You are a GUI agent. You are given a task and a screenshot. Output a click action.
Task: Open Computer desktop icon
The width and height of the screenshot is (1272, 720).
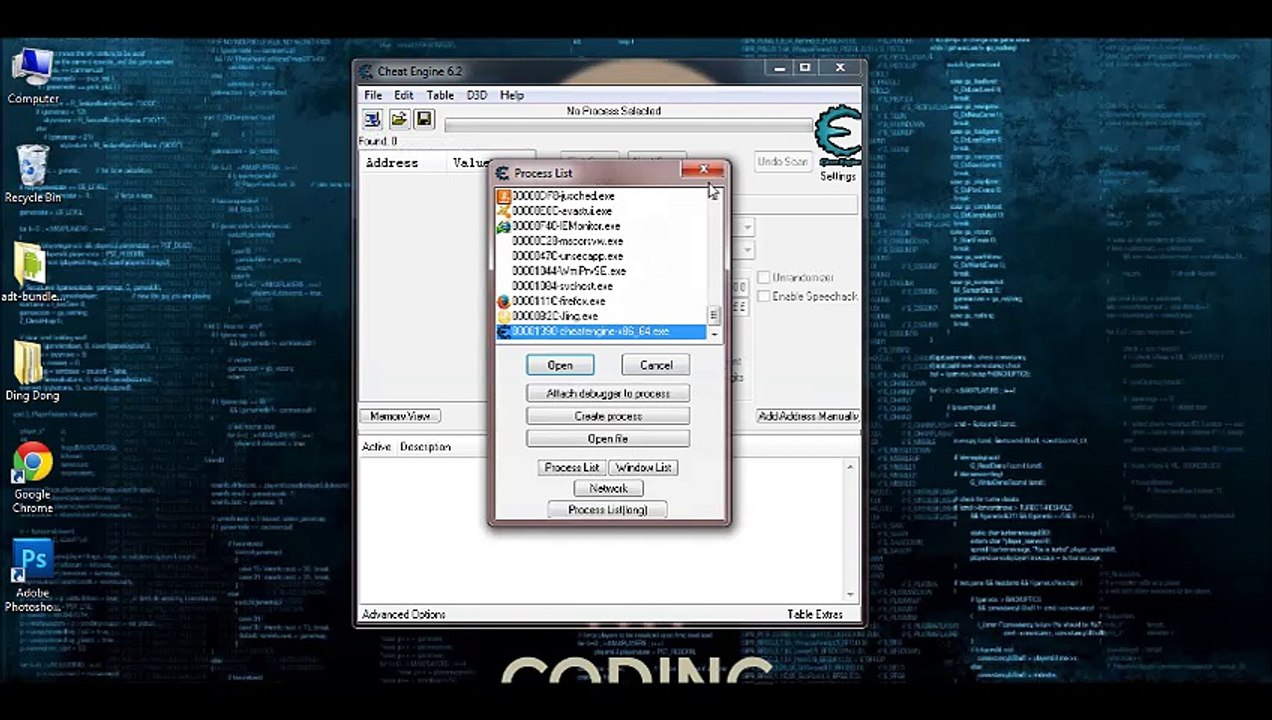pyautogui.click(x=33, y=76)
